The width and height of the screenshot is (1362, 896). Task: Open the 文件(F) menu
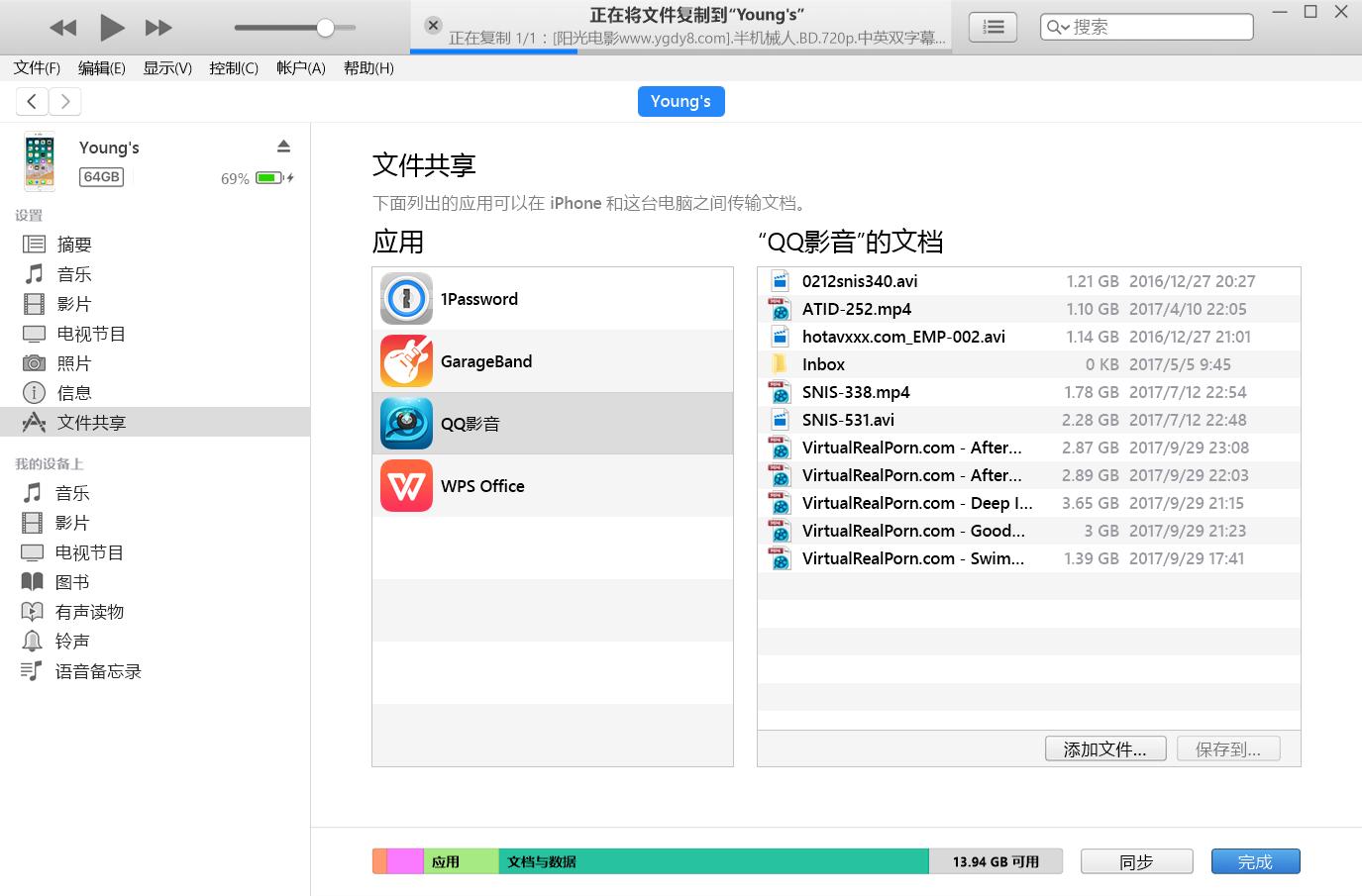pyautogui.click(x=36, y=67)
